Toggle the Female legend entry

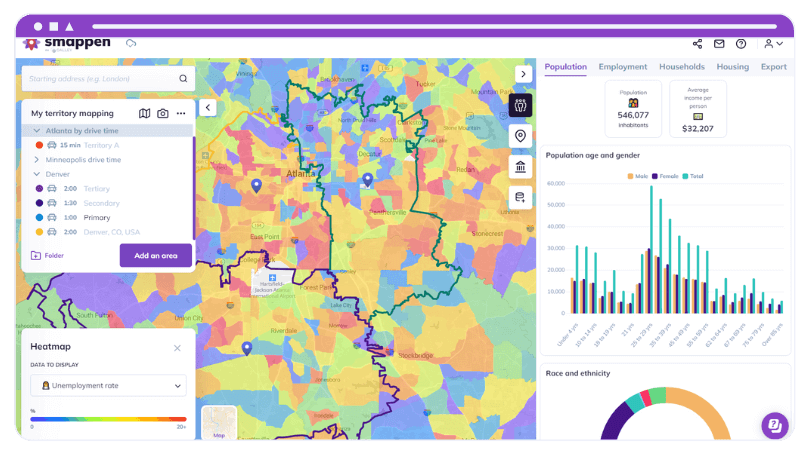click(x=665, y=176)
